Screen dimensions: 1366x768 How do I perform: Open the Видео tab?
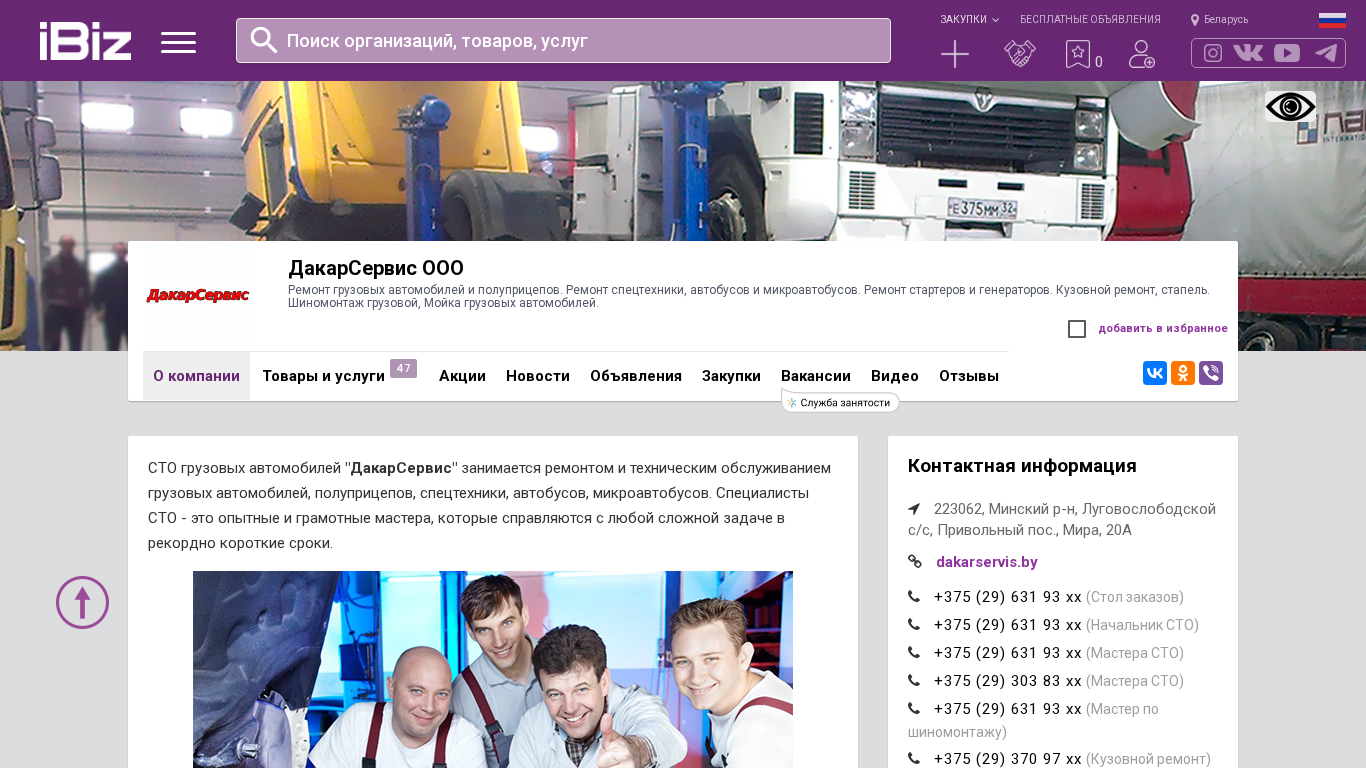895,376
